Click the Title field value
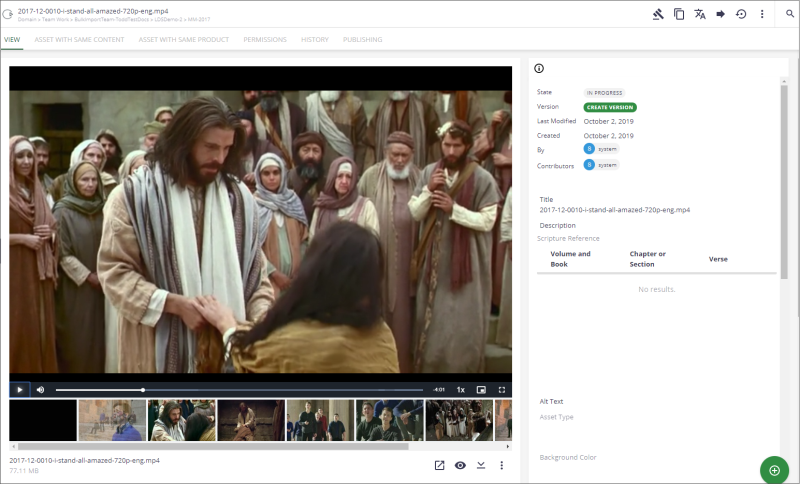This screenshot has height=484, width=800. pyautogui.click(x=615, y=210)
